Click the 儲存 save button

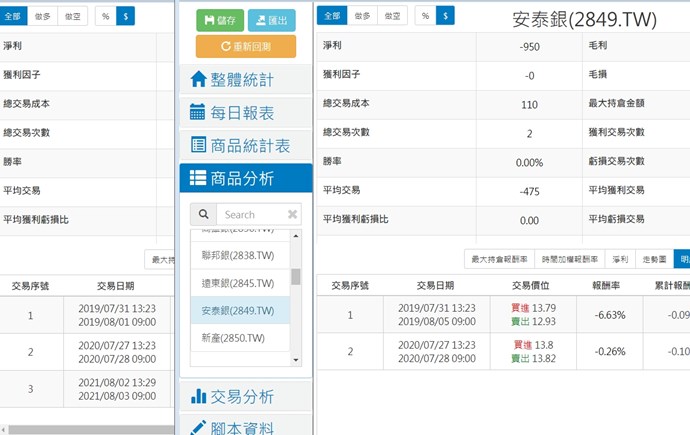(x=220, y=20)
